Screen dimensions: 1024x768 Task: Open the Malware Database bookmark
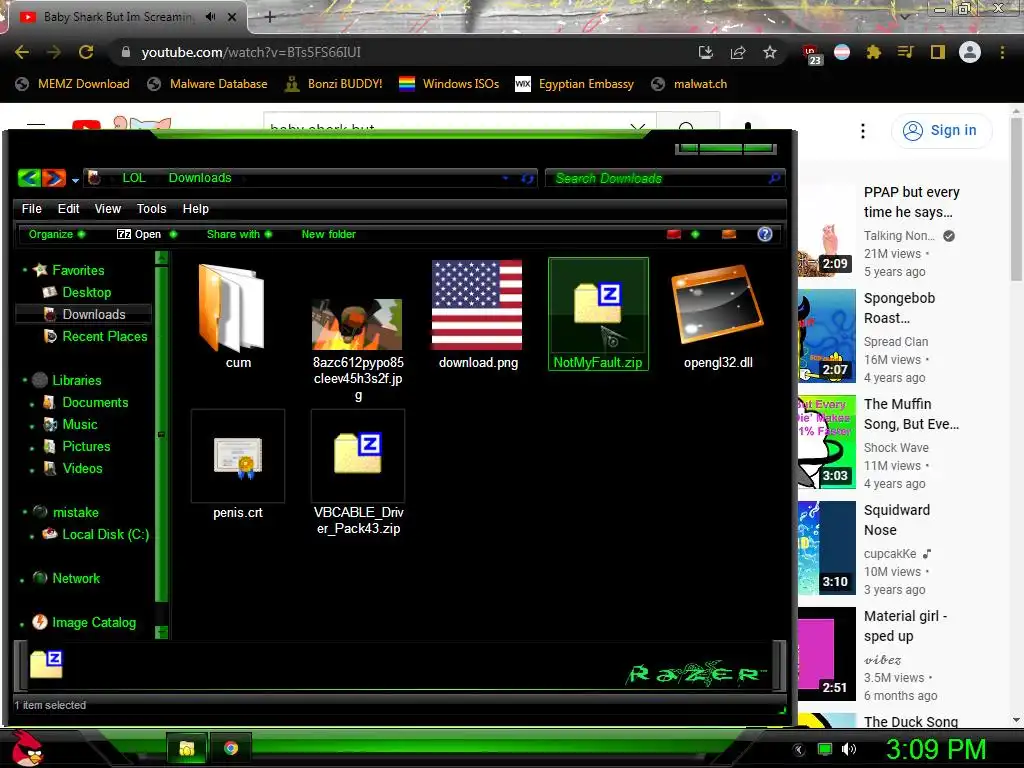pos(208,84)
